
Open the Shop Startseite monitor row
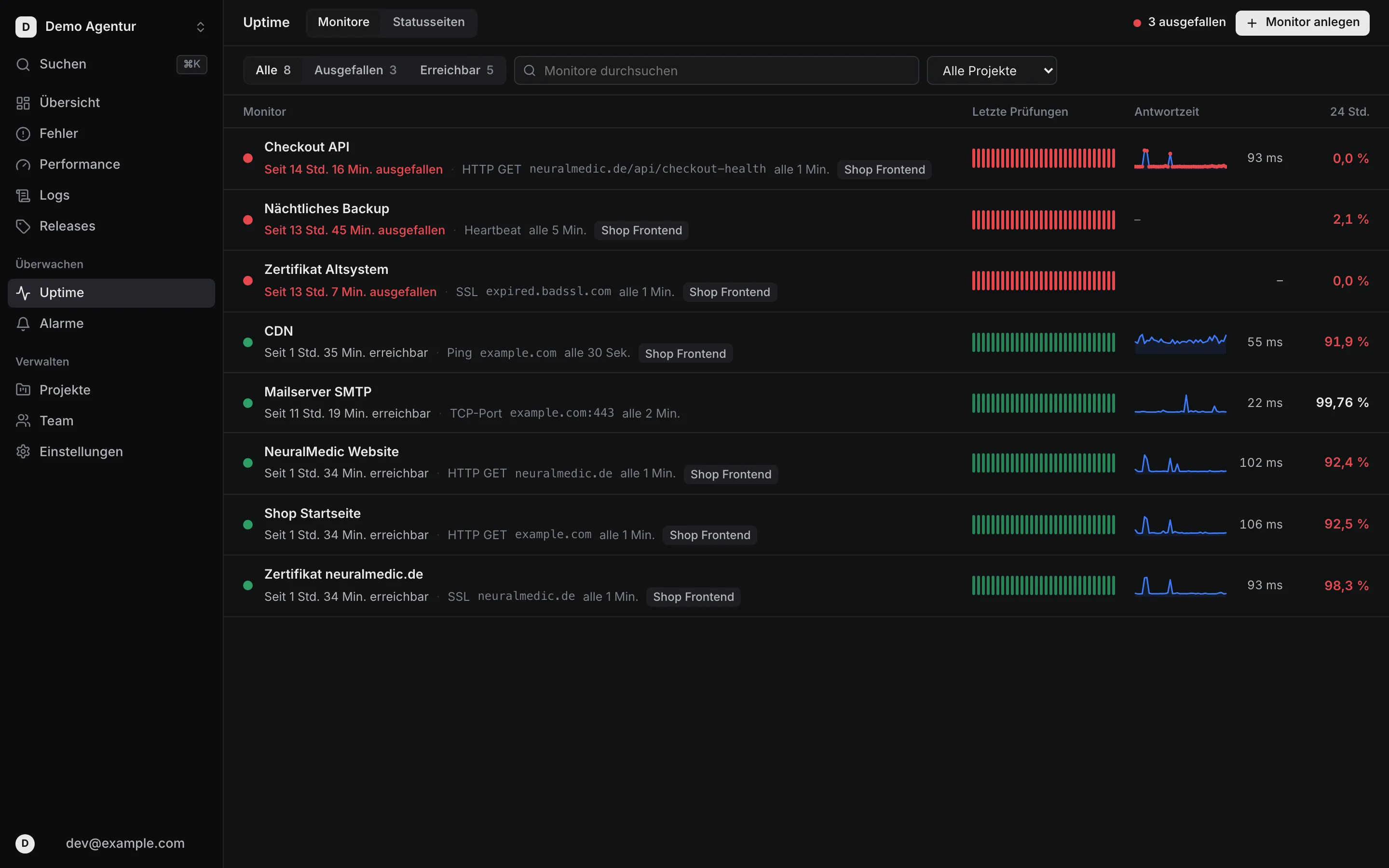click(x=806, y=525)
